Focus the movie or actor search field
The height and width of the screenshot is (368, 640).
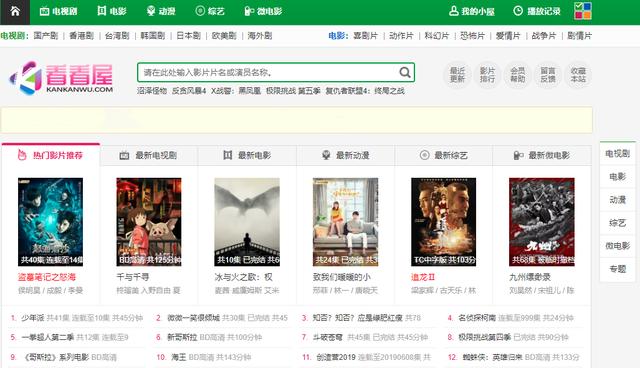click(x=276, y=72)
